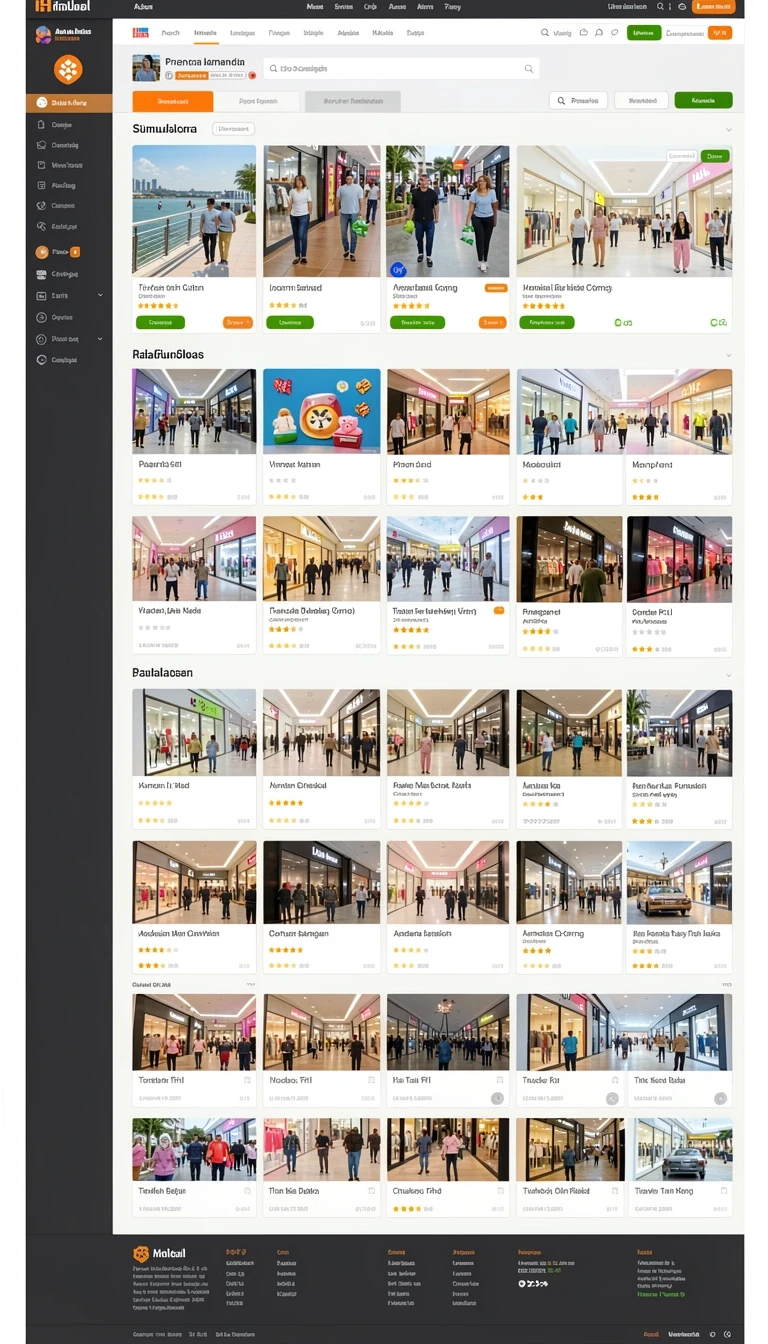
Task: Click search magnifier in dark top bar
Action: coord(660,7)
